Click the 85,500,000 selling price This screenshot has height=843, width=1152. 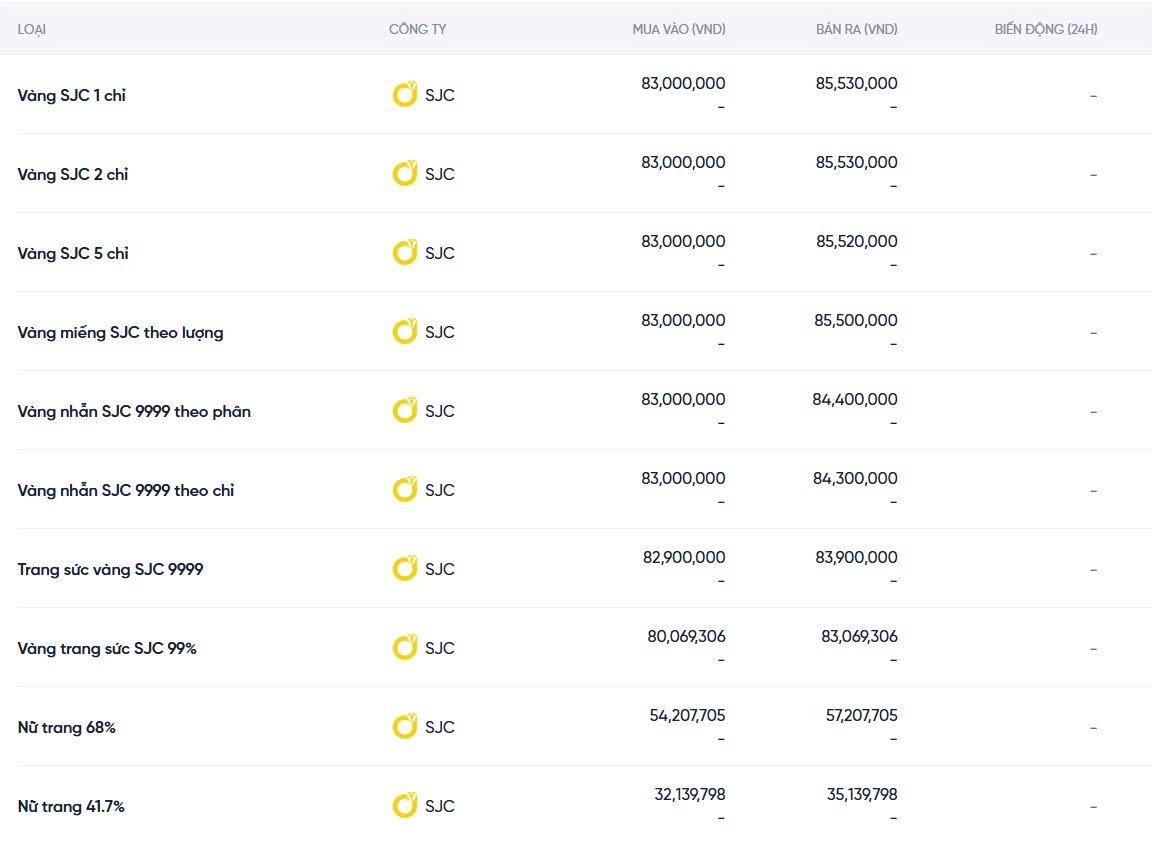pyautogui.click(x=856, y=321)
